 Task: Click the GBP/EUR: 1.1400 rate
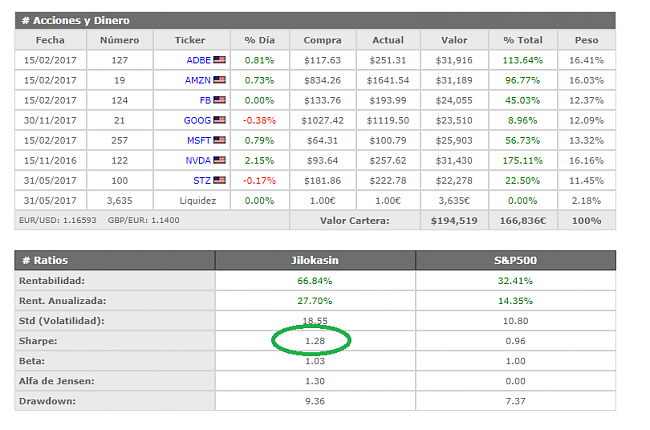pos(143,220)
